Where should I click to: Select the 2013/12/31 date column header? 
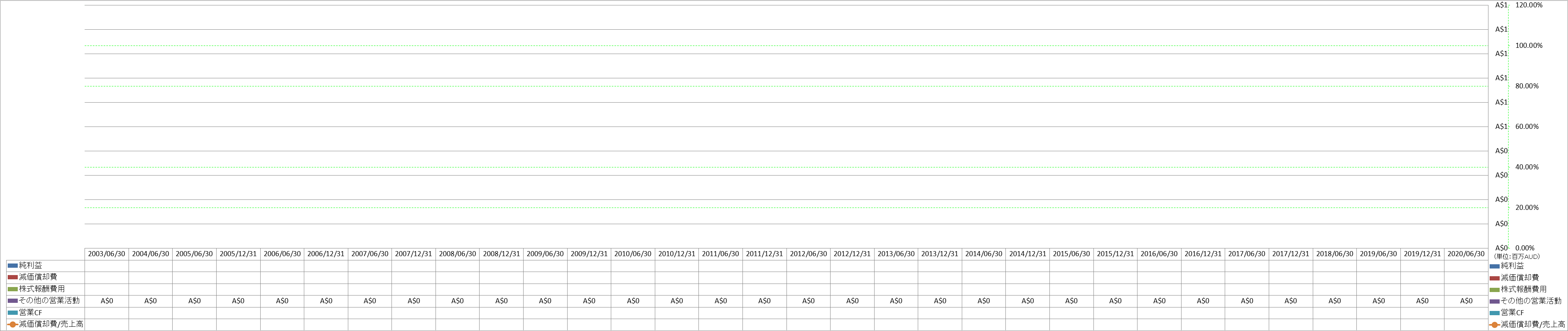click(x=940, y=254)
